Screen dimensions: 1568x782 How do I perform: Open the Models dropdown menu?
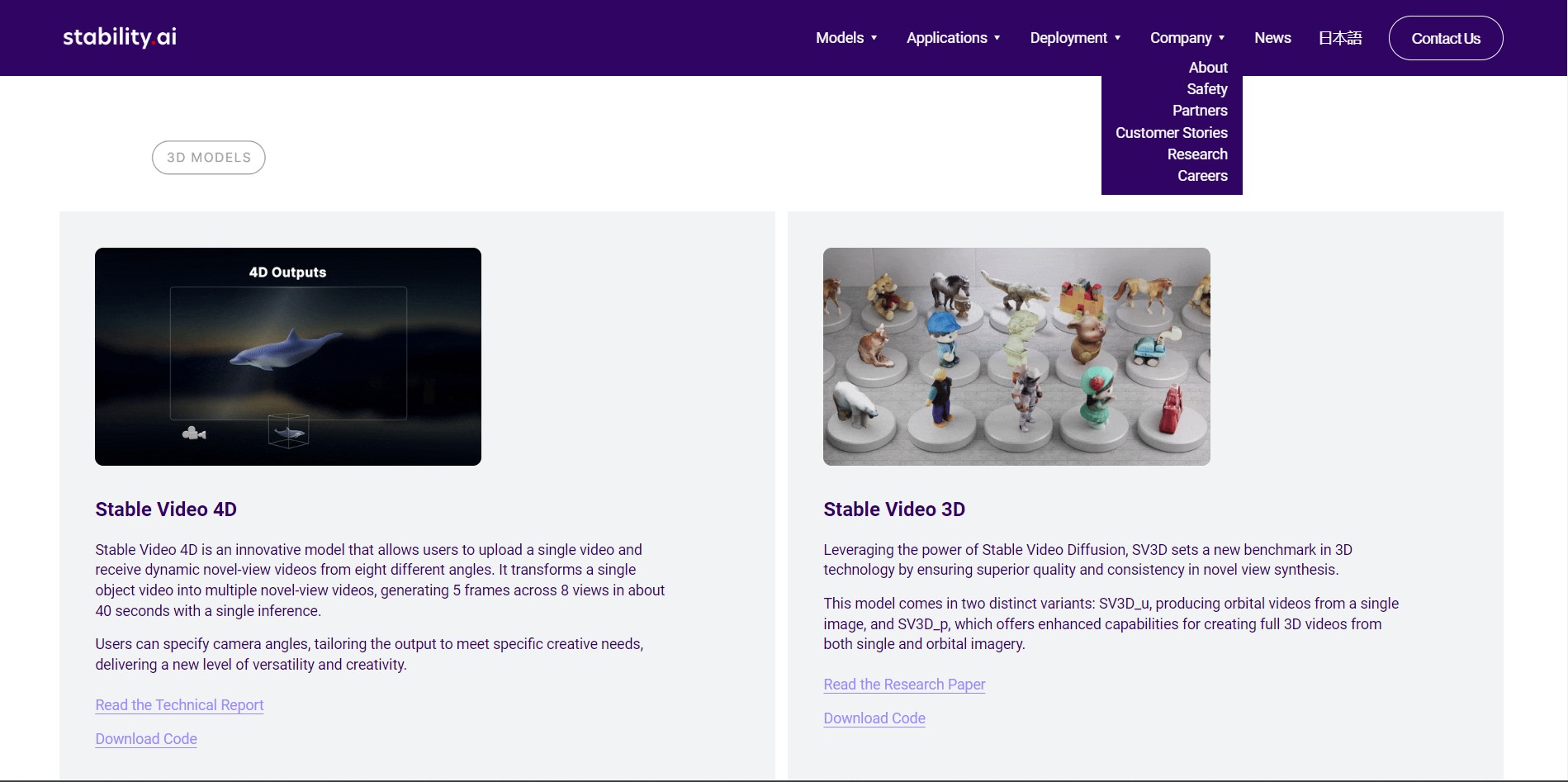(846, 38)
